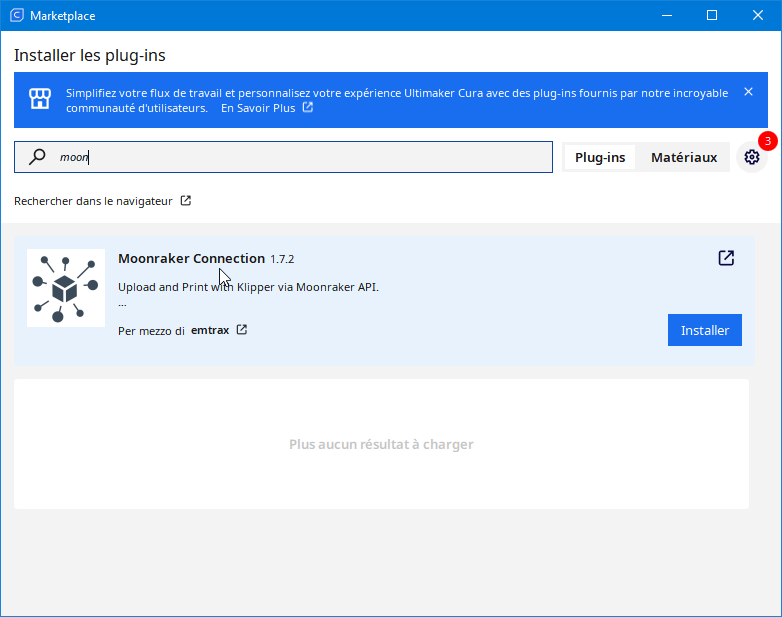
Task: Click the Cura logo in title bar
Action: pos(17,15)
